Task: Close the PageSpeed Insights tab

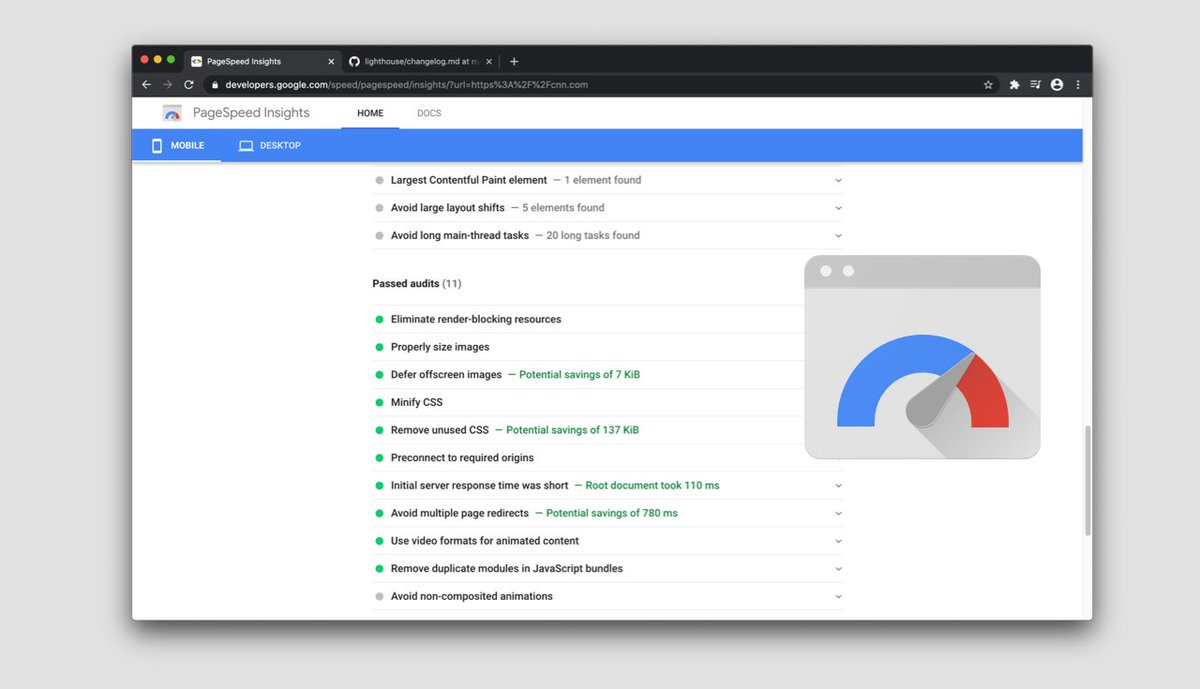Action: coord(329,61)
